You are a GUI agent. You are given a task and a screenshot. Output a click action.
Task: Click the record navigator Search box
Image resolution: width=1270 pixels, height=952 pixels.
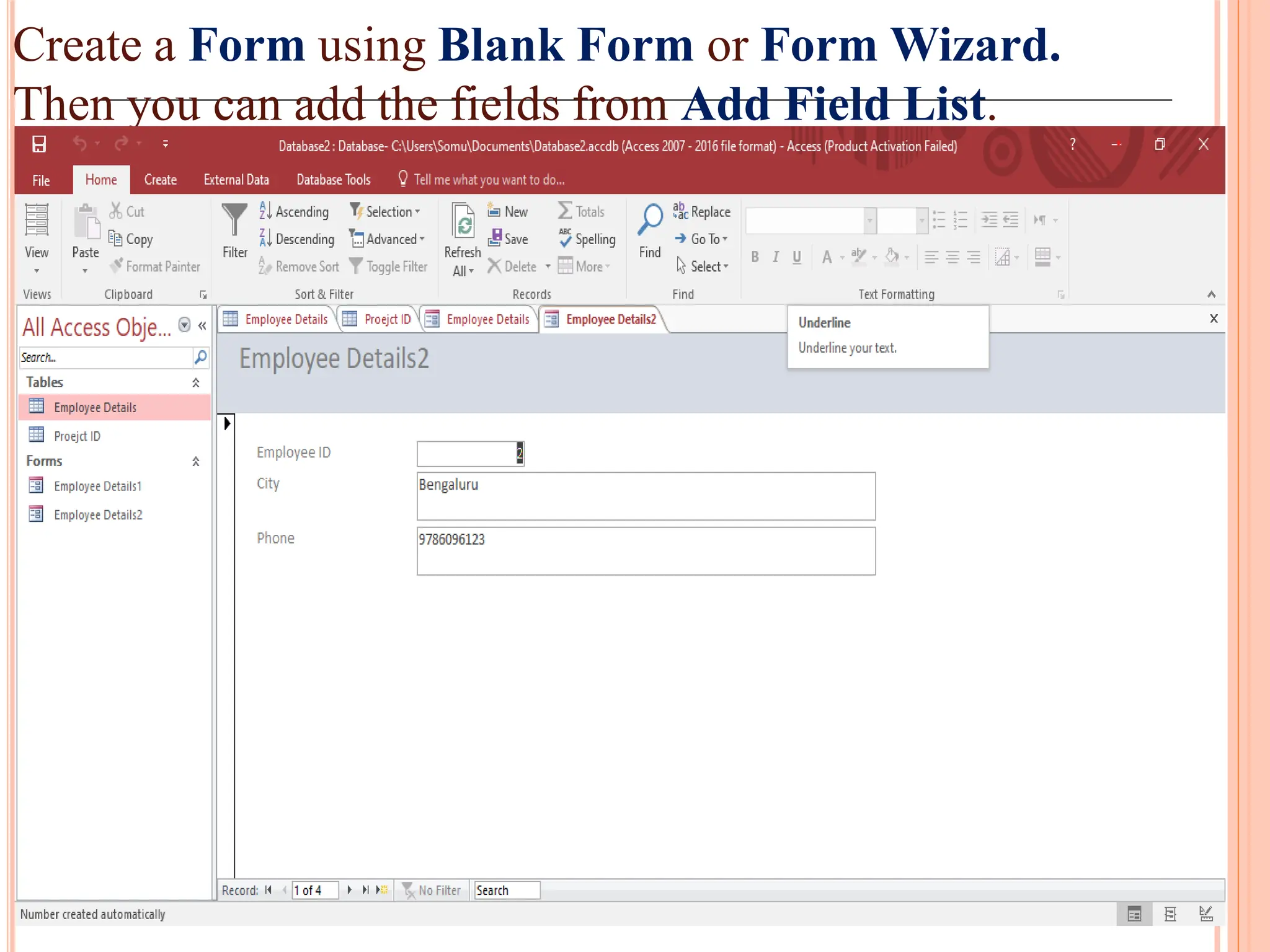point(507,890)
